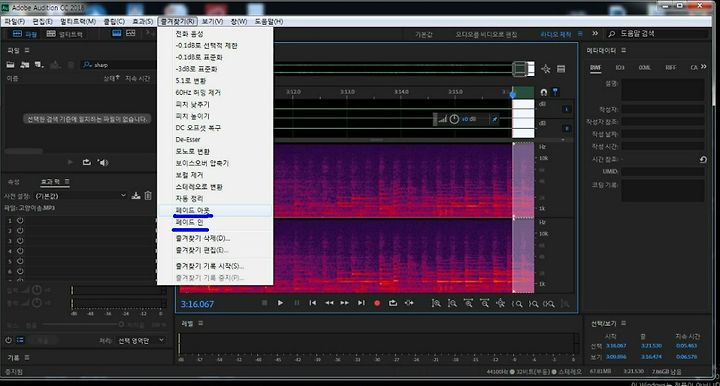Click the 3:16.067 timecode display
720x386 pixels.
coord(197,304)
